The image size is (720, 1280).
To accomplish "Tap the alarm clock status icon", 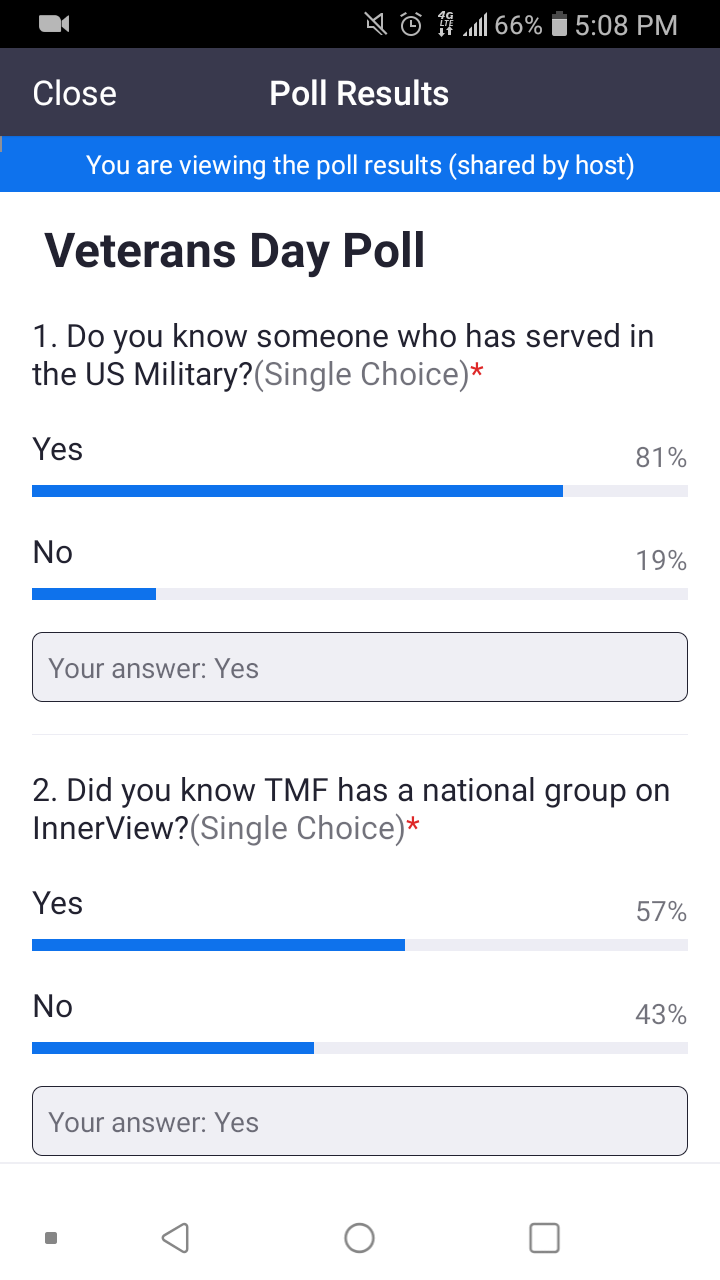I will [x=411, y=25].
